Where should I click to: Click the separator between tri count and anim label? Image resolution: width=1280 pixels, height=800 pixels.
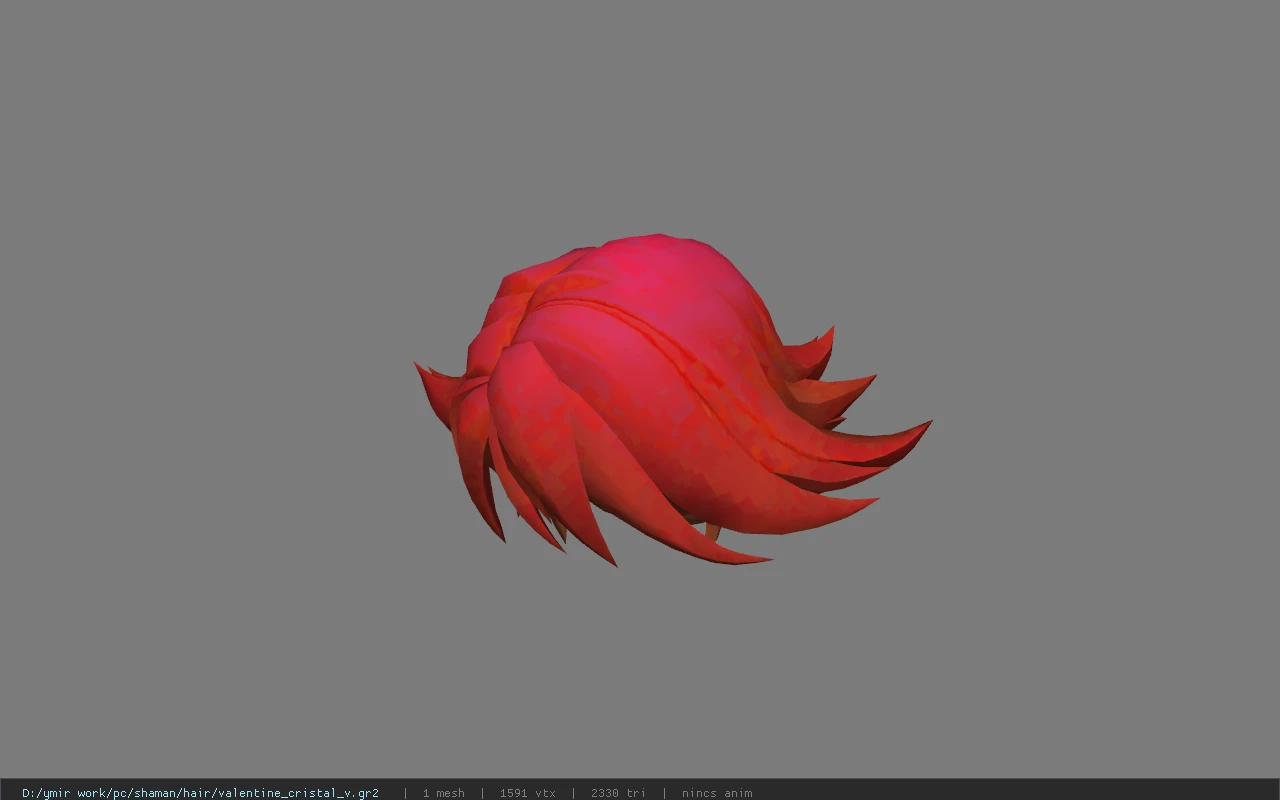pyautogui.click(x=664, y=793)
